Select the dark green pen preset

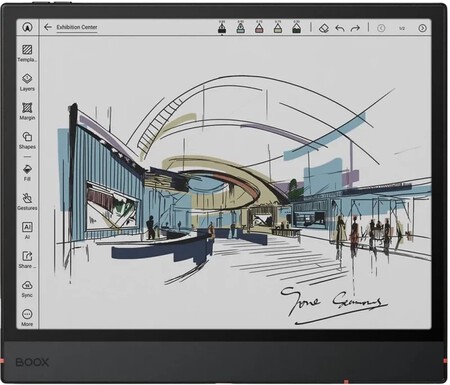(296, 27)
